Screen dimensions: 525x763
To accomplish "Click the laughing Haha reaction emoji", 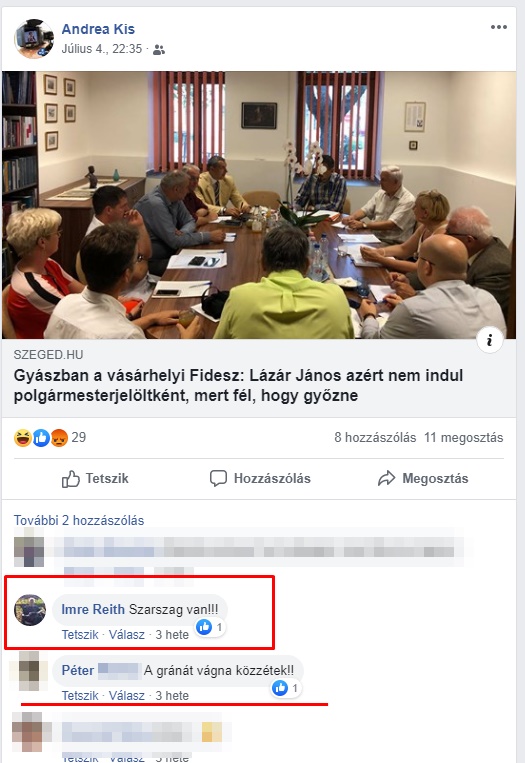I will pos(22,438).
